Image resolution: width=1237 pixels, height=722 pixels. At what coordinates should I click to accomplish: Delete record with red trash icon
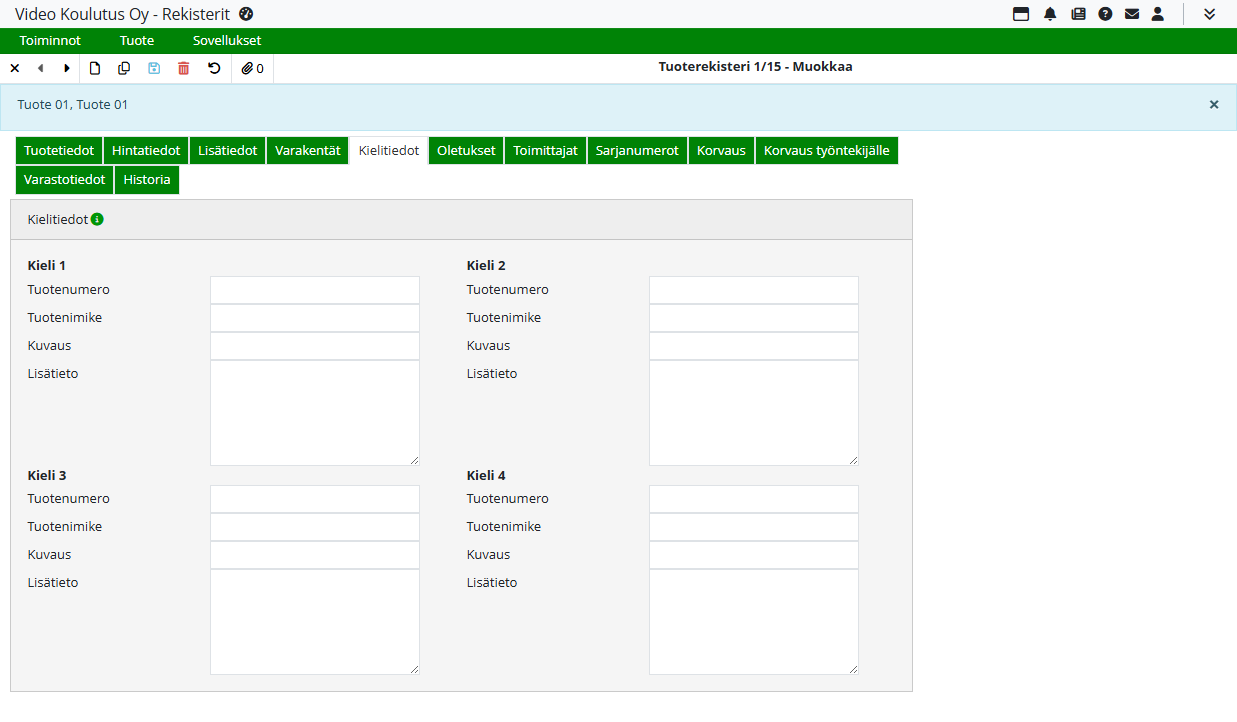(183, 68)
